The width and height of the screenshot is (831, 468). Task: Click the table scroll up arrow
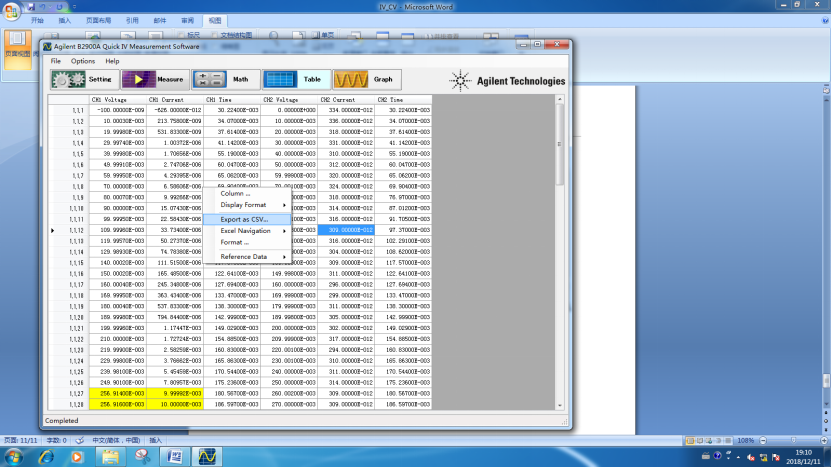point(560,100)
